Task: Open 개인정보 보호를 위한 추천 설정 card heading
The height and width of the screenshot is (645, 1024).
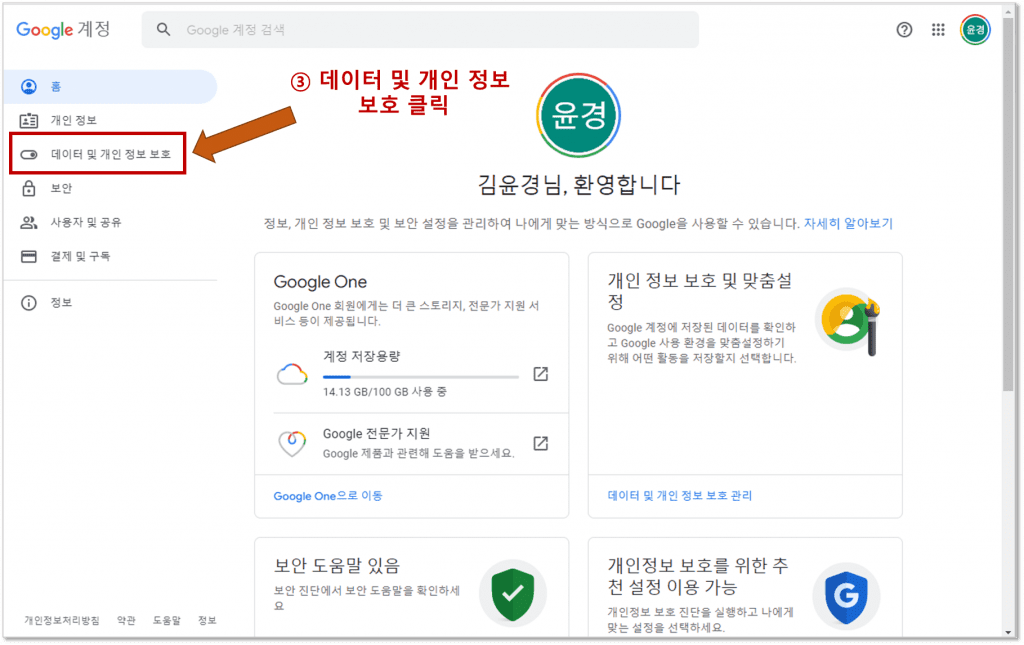Action: (x=697, y=576)
